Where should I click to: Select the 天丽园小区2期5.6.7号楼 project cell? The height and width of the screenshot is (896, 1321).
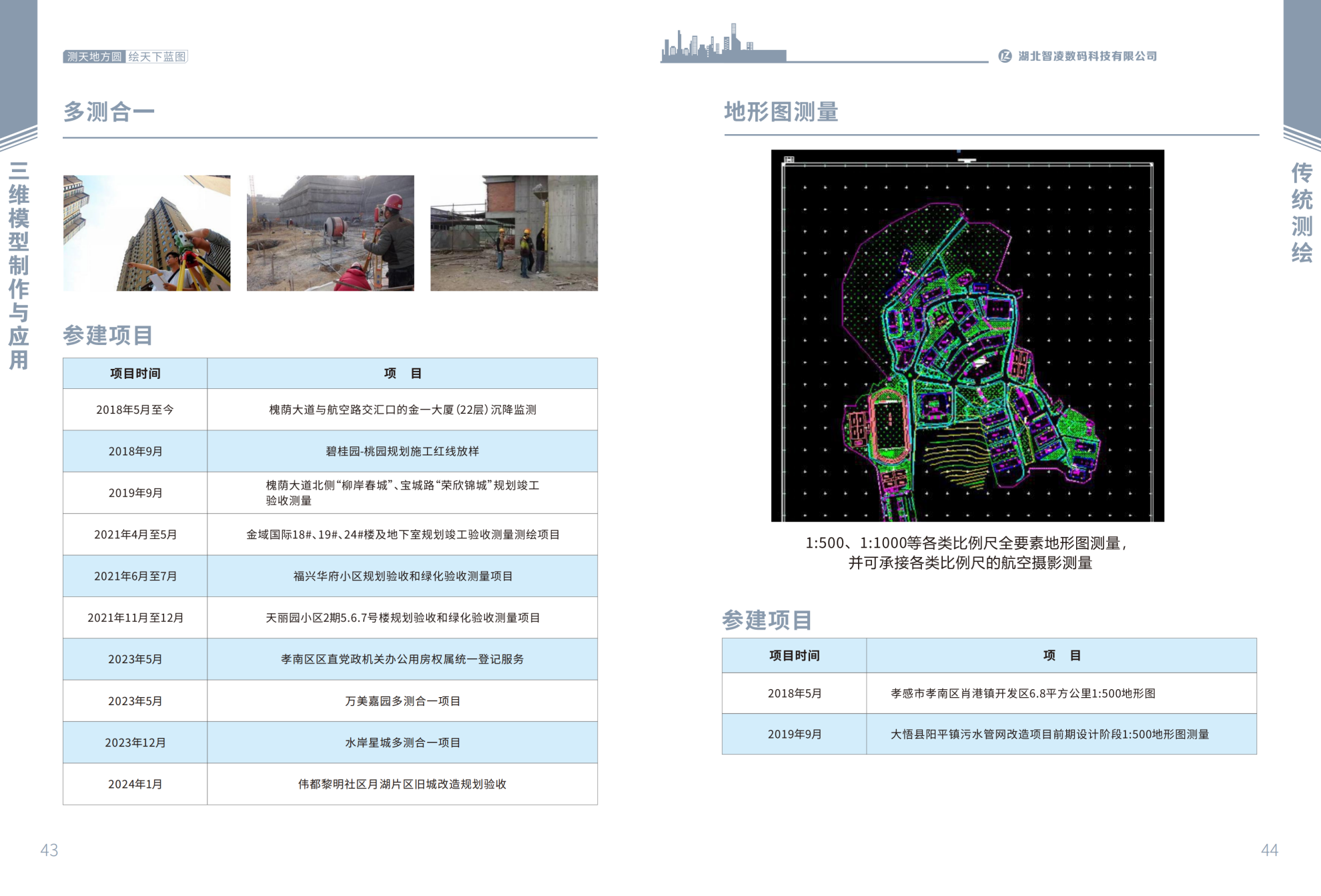click(402, 618)
